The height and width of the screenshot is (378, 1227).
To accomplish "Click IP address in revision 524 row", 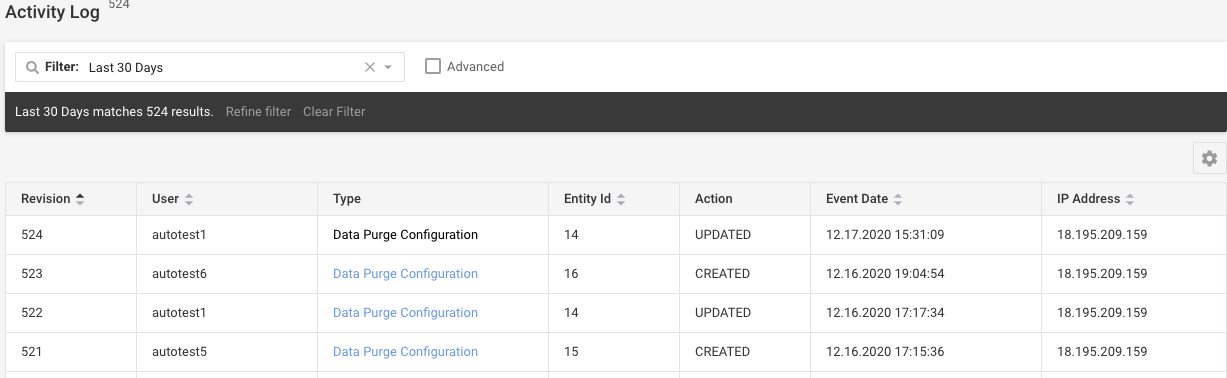I will click(x=1102, y=235).
